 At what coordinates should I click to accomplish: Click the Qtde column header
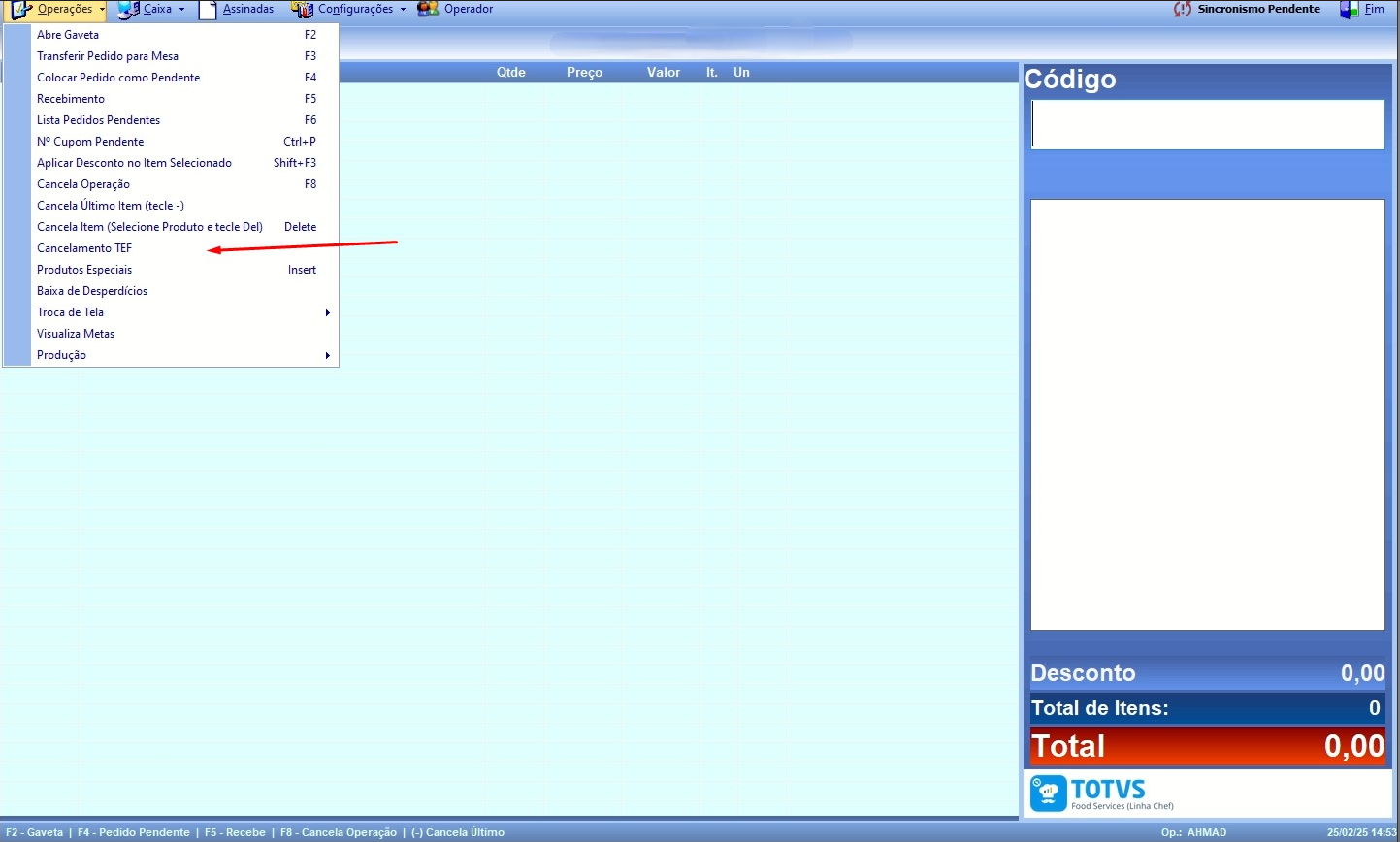pos(511,73)
